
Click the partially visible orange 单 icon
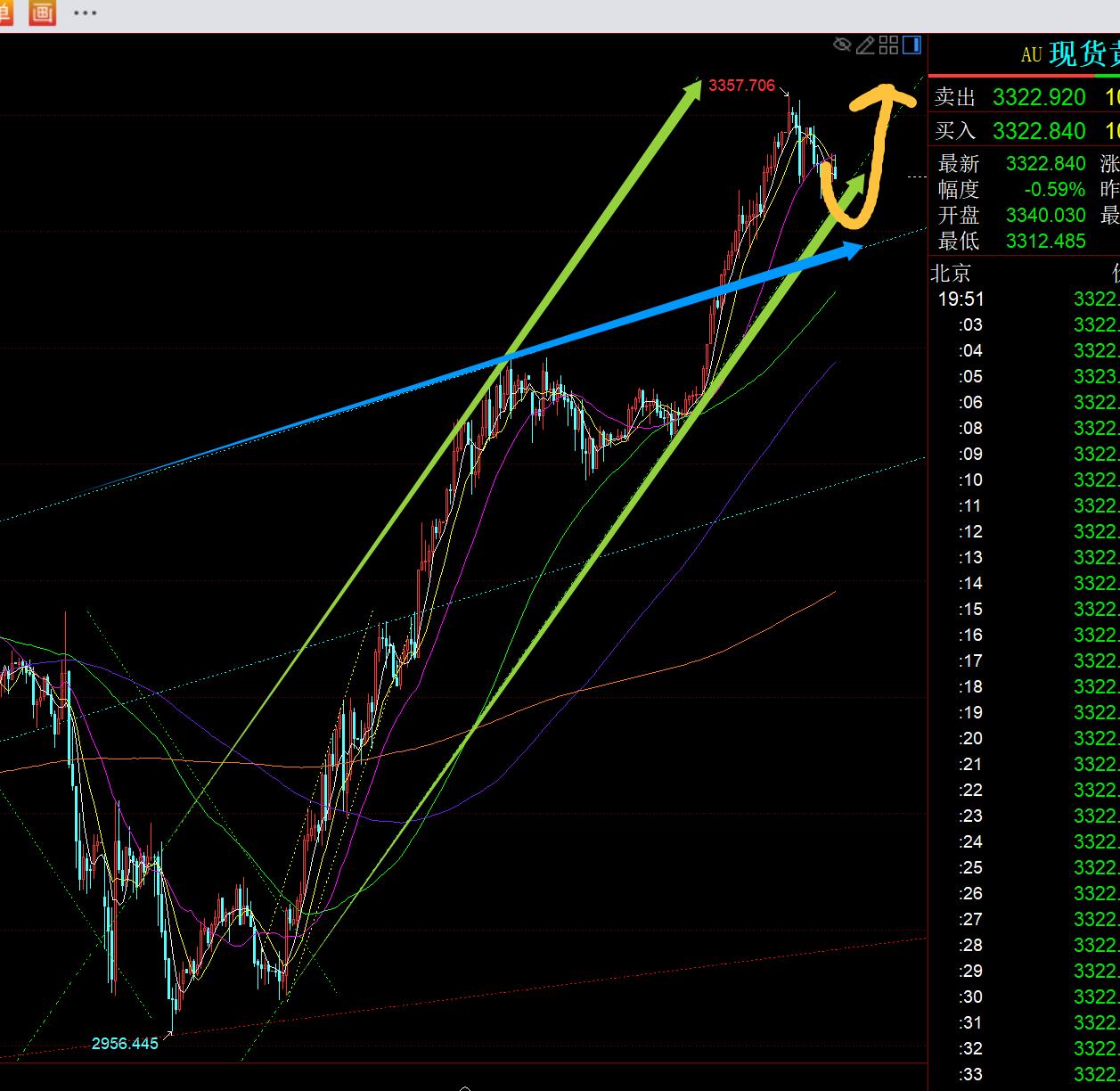6,12
